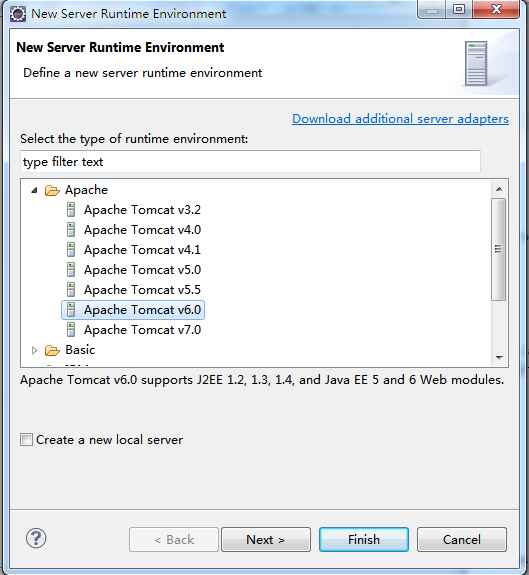
Task: Maximize the dialog window
Action: click(459, 9)
